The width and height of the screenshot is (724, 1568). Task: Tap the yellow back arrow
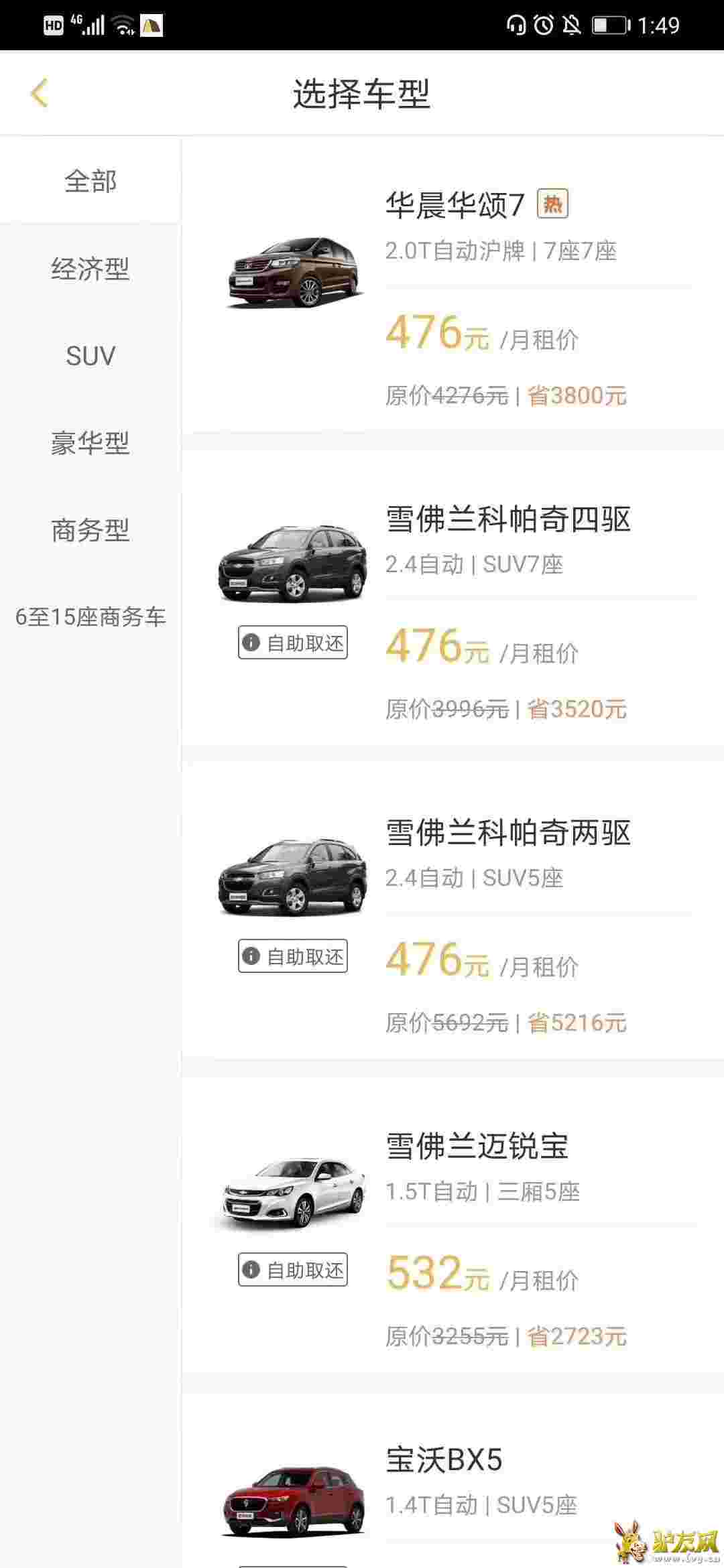tap(39, 93)
